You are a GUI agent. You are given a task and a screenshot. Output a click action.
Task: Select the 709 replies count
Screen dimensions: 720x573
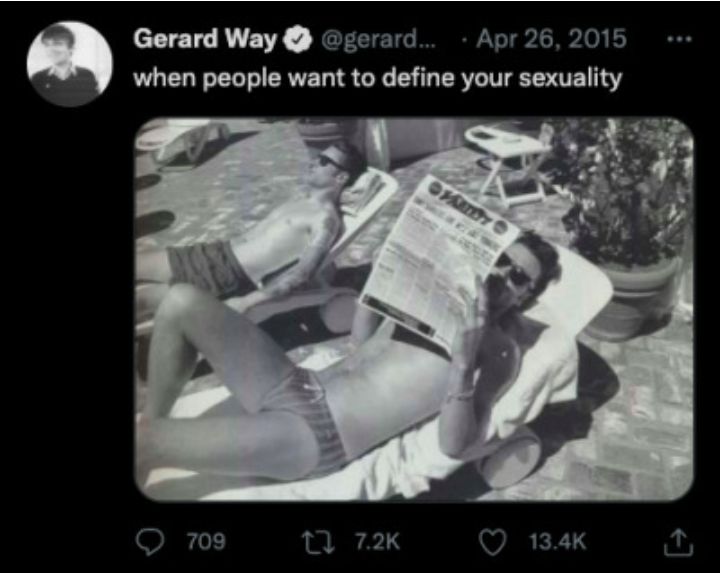(x=206, y=541)
